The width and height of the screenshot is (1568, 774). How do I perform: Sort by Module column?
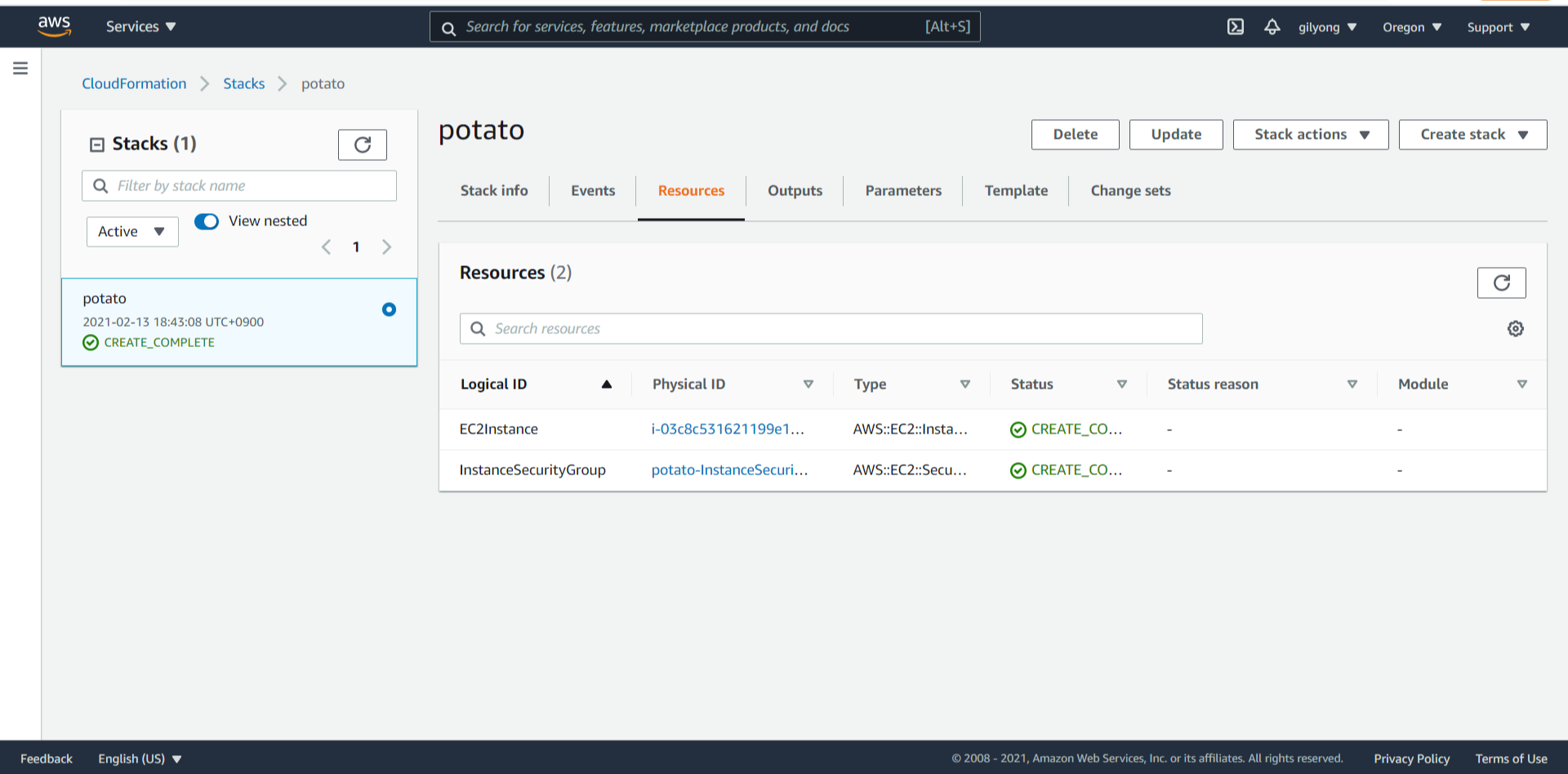[1522, 384]
